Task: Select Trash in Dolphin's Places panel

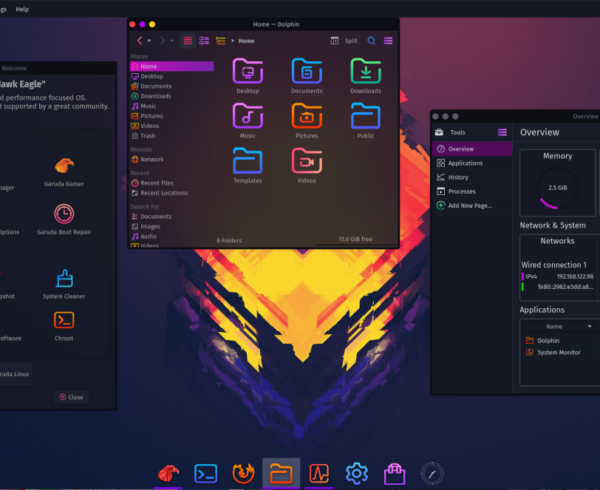Action: [147, 135]
